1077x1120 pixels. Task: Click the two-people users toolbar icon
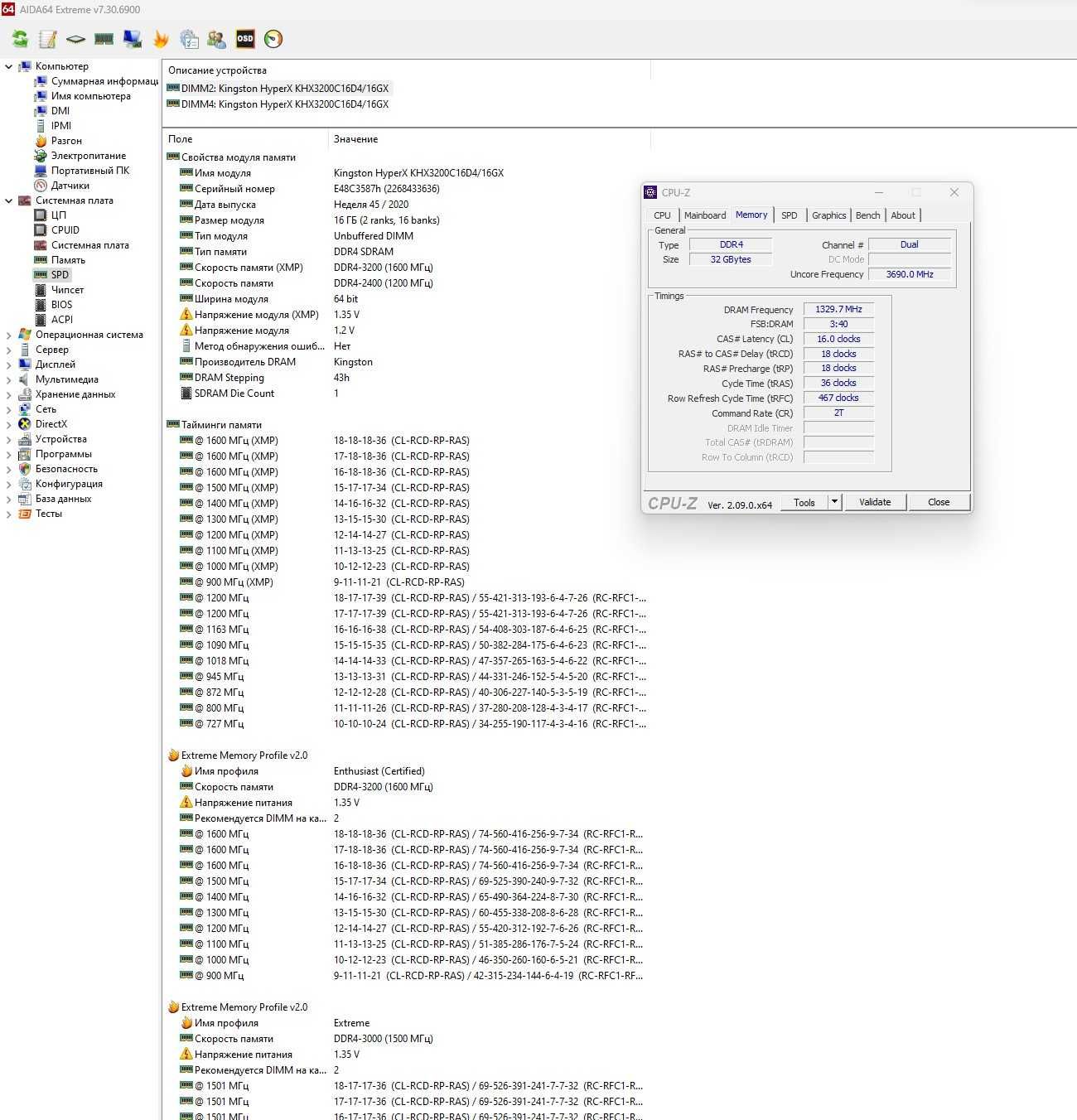(x=217, y=39)
